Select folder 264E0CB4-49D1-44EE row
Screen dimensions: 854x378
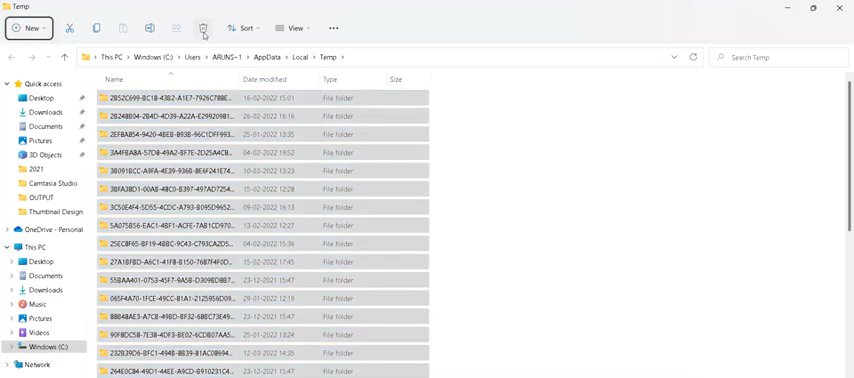click(263, 371)
